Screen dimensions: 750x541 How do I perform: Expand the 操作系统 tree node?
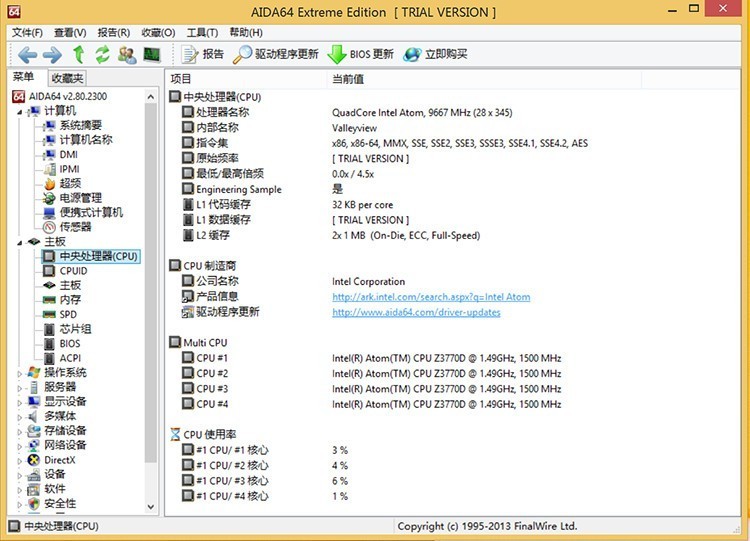click(x=20, y=372)
